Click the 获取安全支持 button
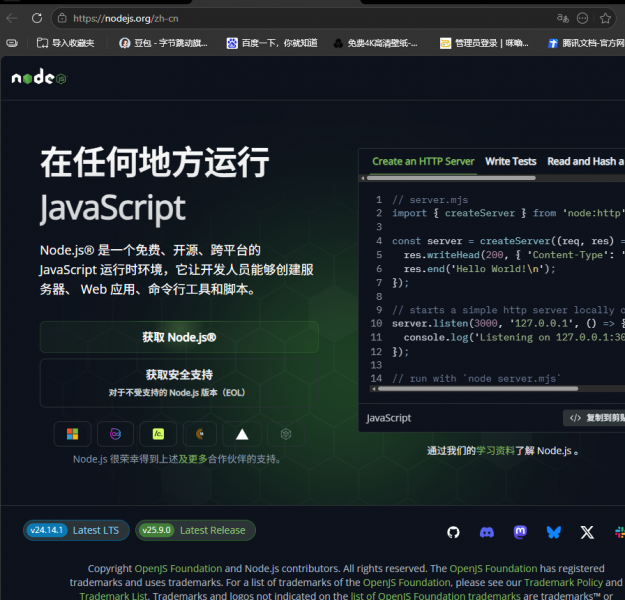Image resolution: width=625 pixels, height=600 pixels. [179, 383]
